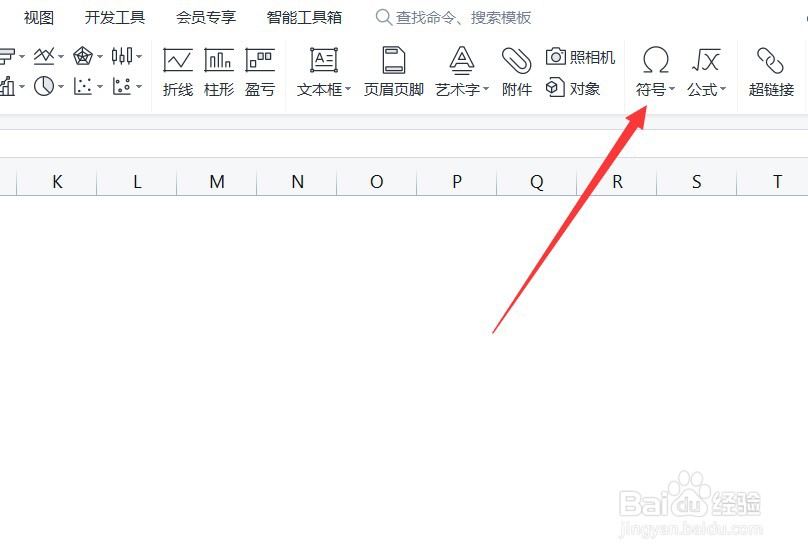Select column P header

[457, 181]
